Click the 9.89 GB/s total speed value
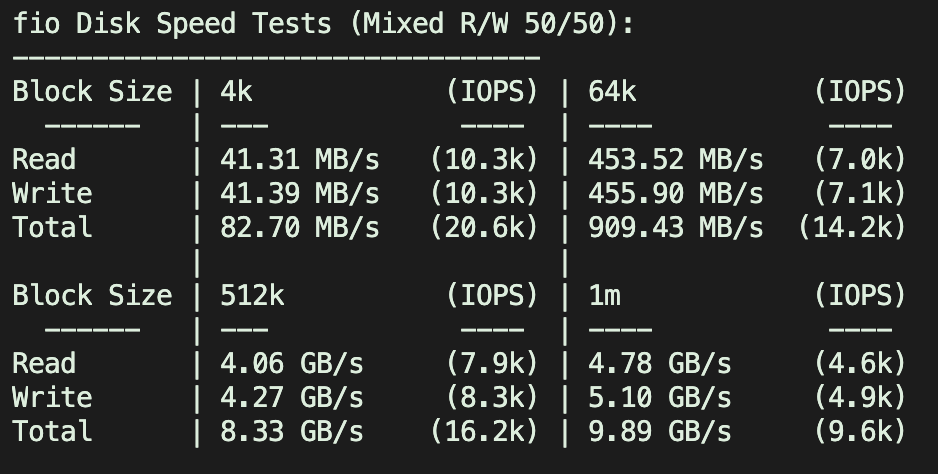Image resolution: width=938 pixels, height=474 pixels. 659,432
